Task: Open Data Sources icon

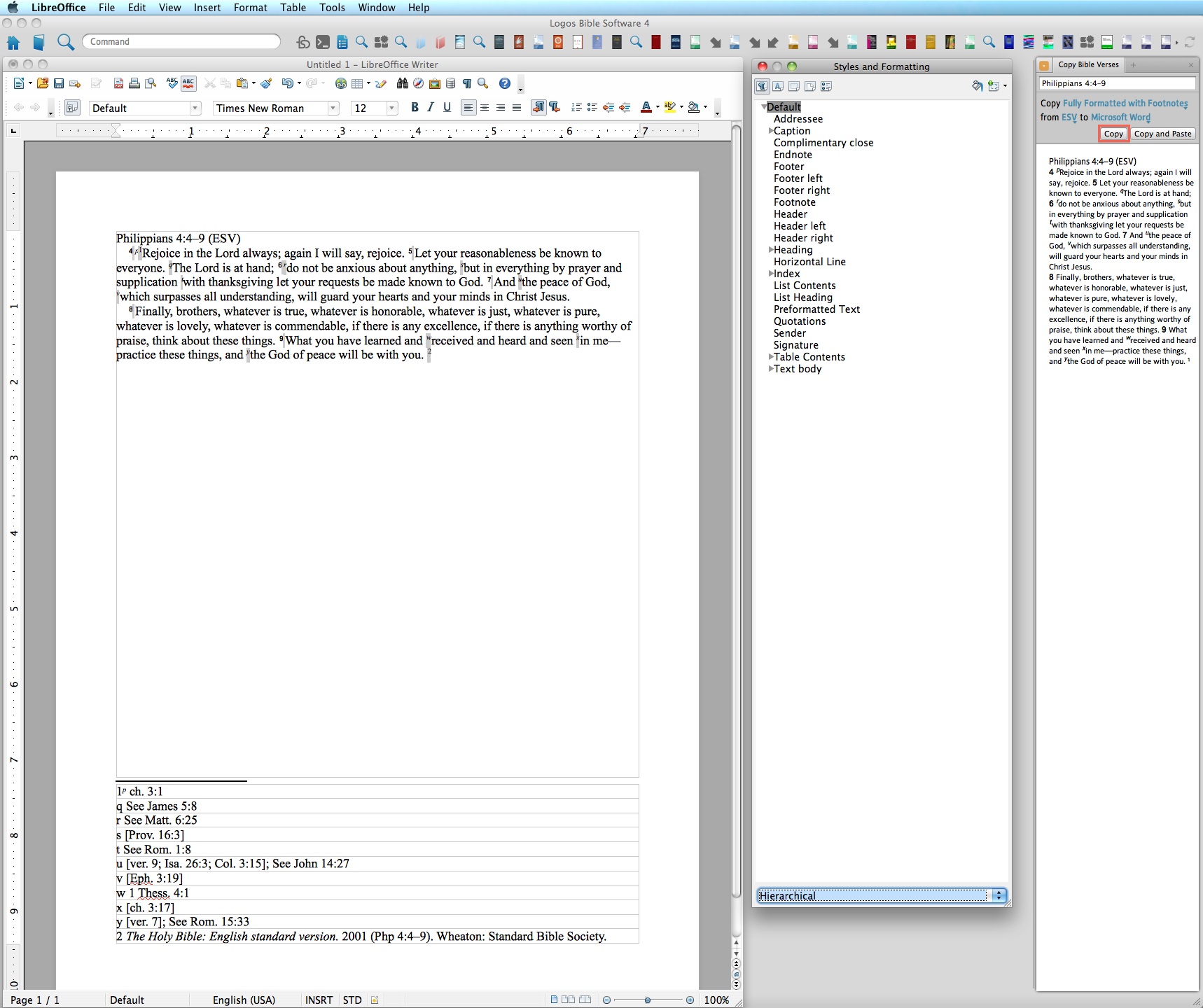Action: coord(450,84)
